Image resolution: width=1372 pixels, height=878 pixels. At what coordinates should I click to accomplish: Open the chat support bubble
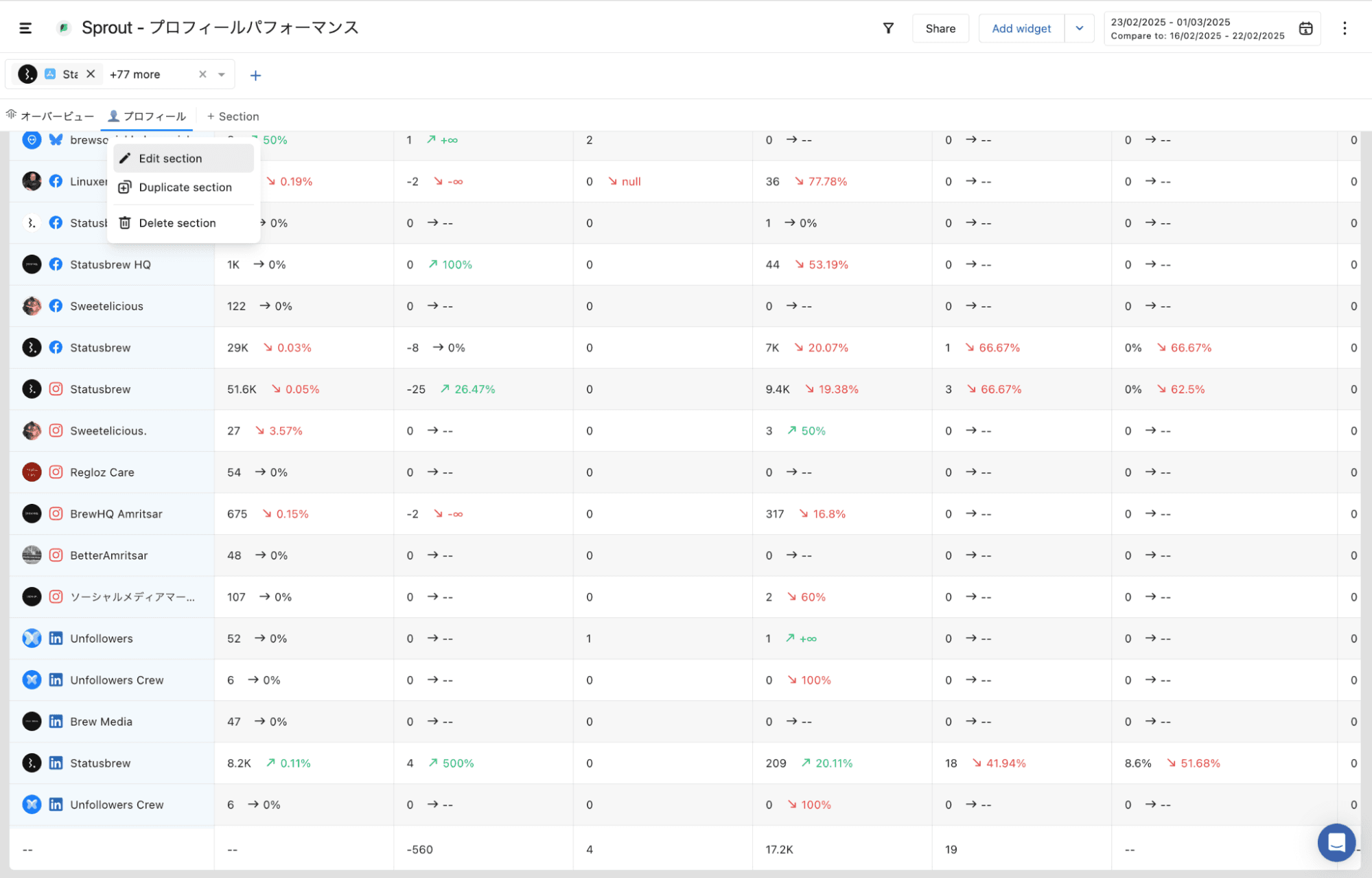1336,842
